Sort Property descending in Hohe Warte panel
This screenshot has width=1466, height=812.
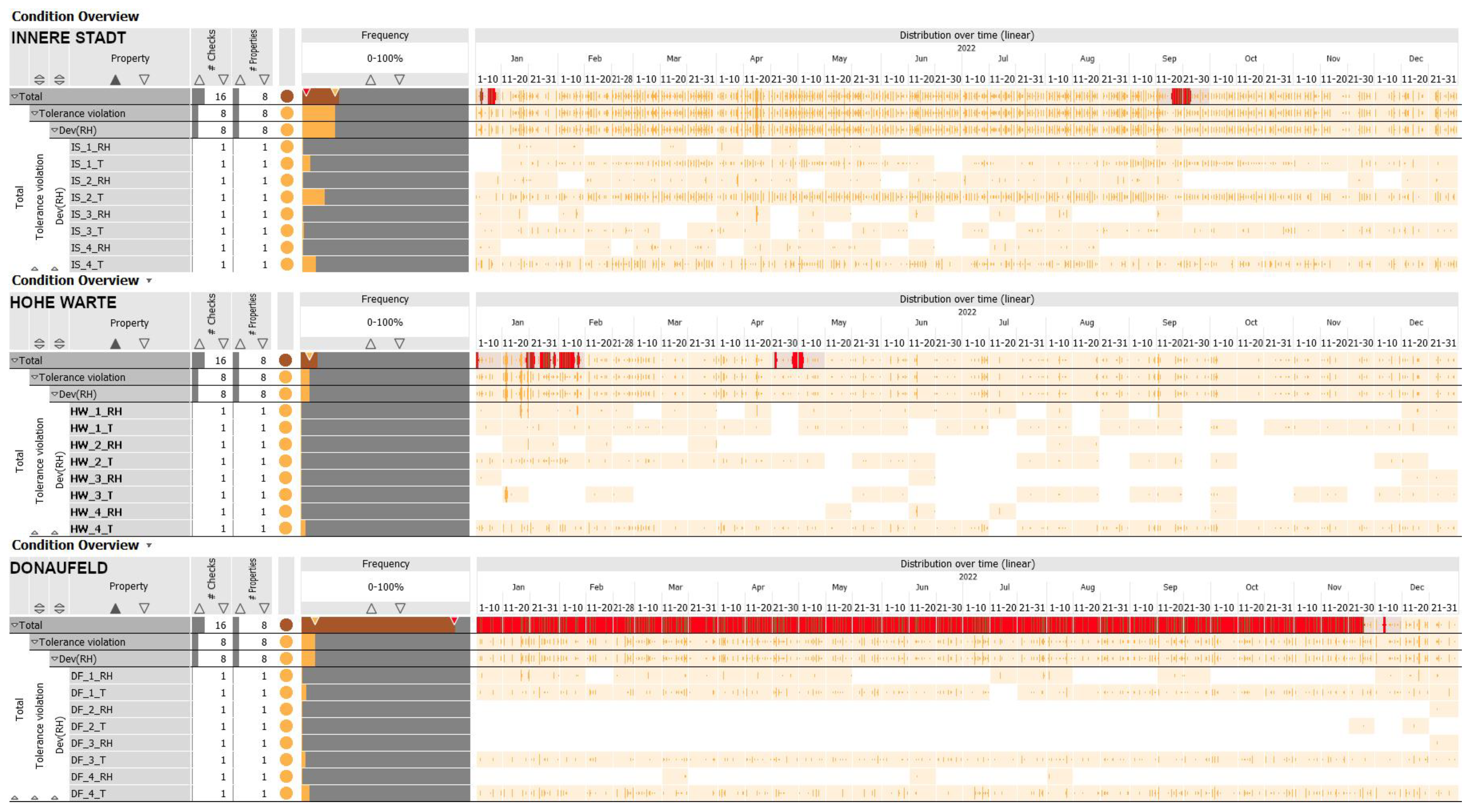coord(144,344)
